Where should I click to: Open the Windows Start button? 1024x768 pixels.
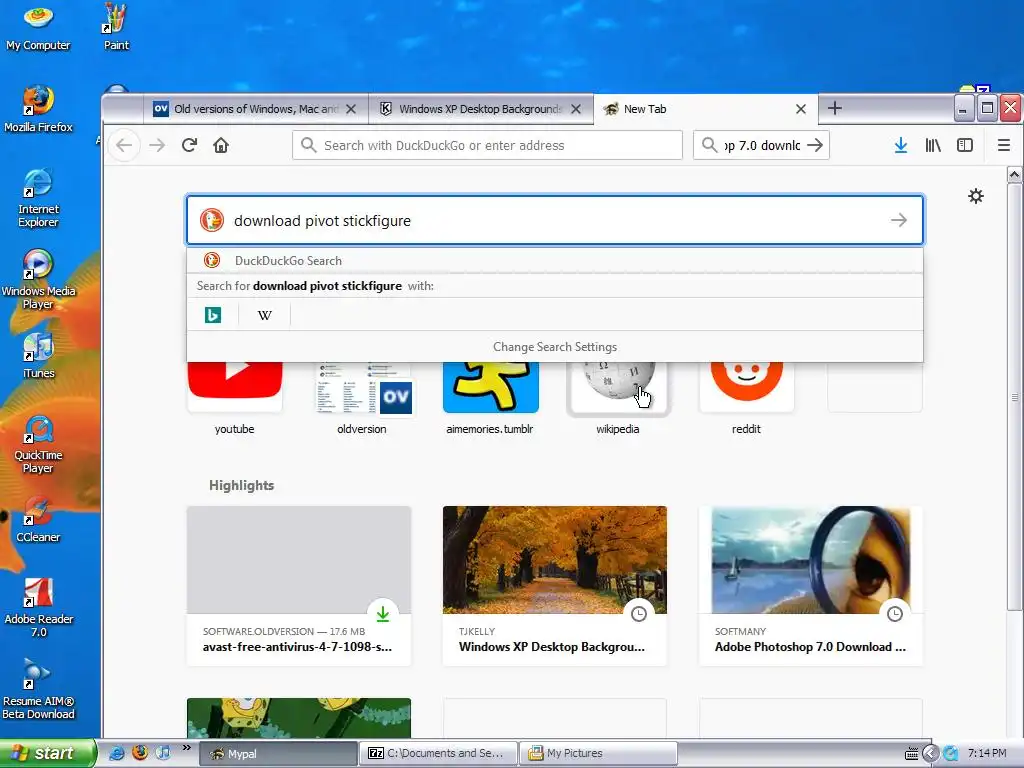(48, 753)
